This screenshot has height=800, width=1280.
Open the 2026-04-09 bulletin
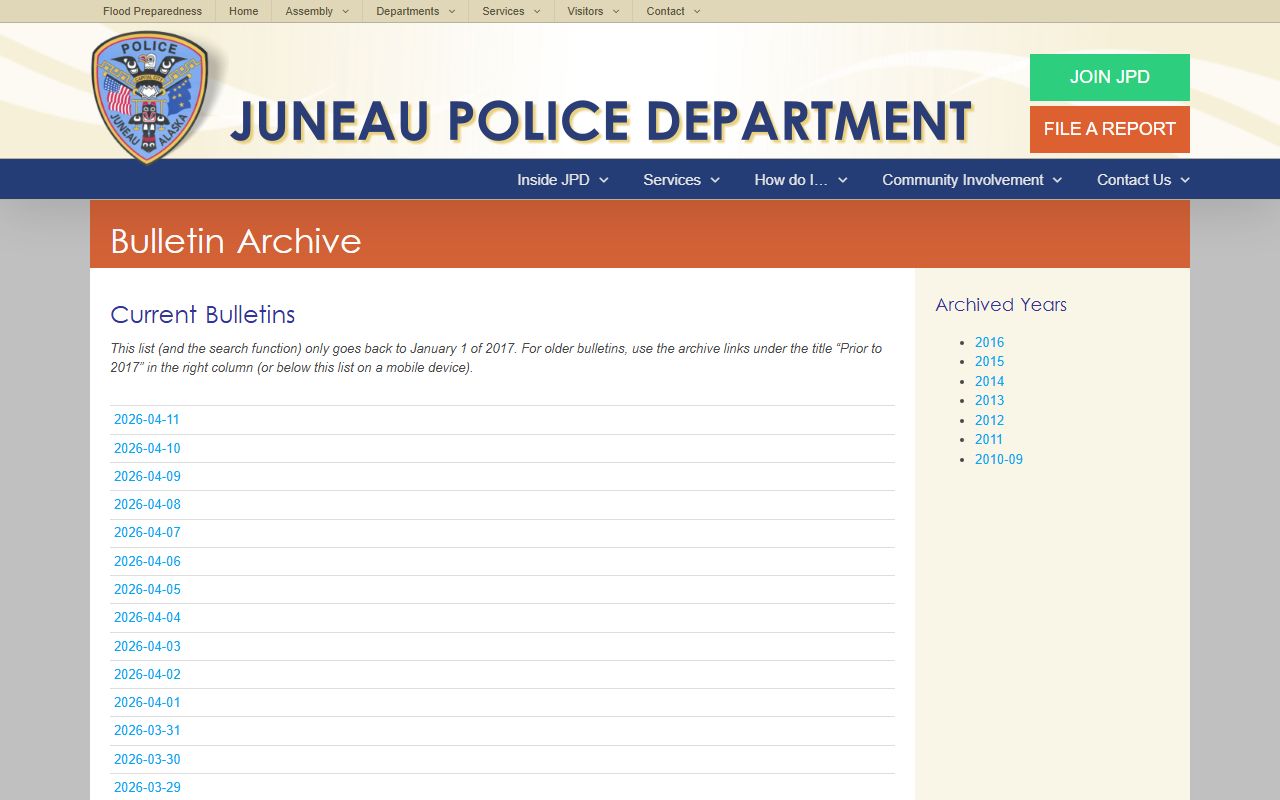(147, 476)
